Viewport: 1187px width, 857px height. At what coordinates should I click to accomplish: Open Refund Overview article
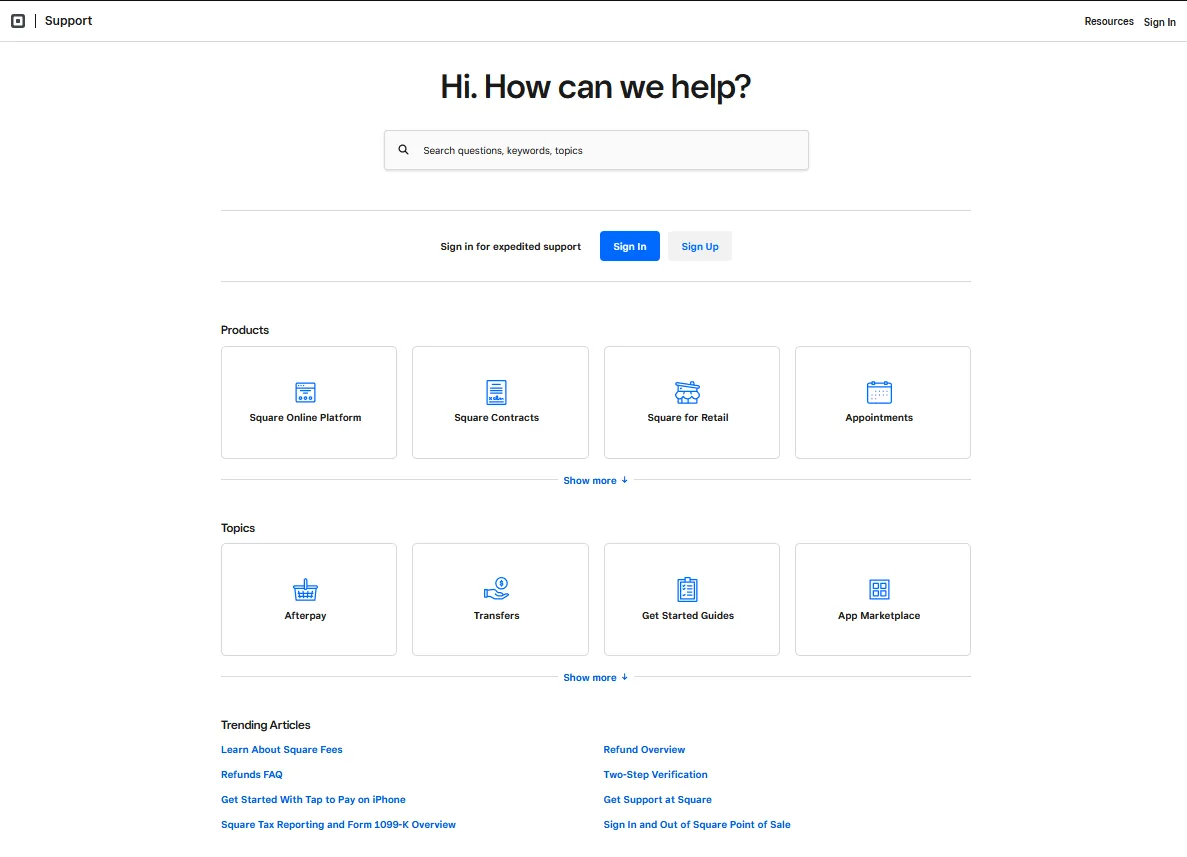pos(644,749)
